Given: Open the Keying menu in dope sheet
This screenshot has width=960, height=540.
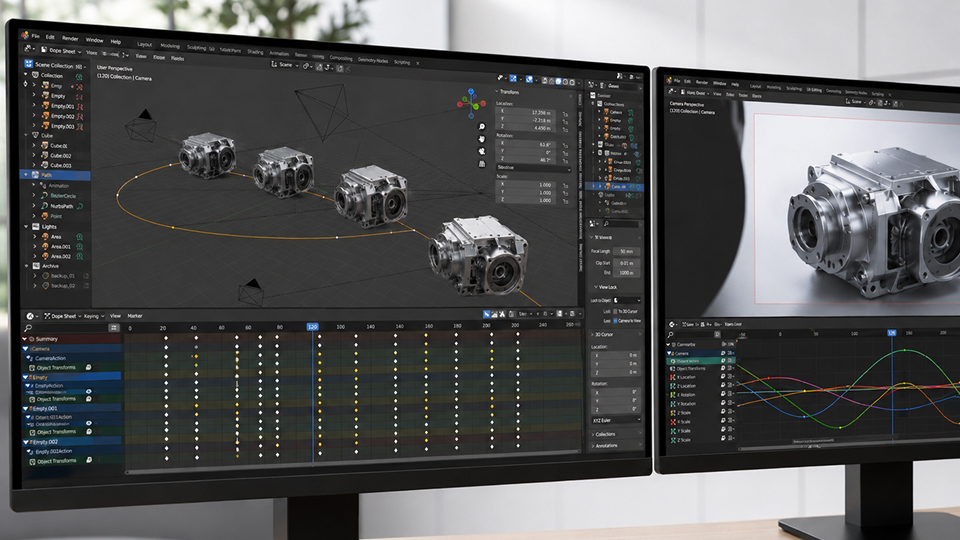Looking at the screenshot, I should 92,317.
